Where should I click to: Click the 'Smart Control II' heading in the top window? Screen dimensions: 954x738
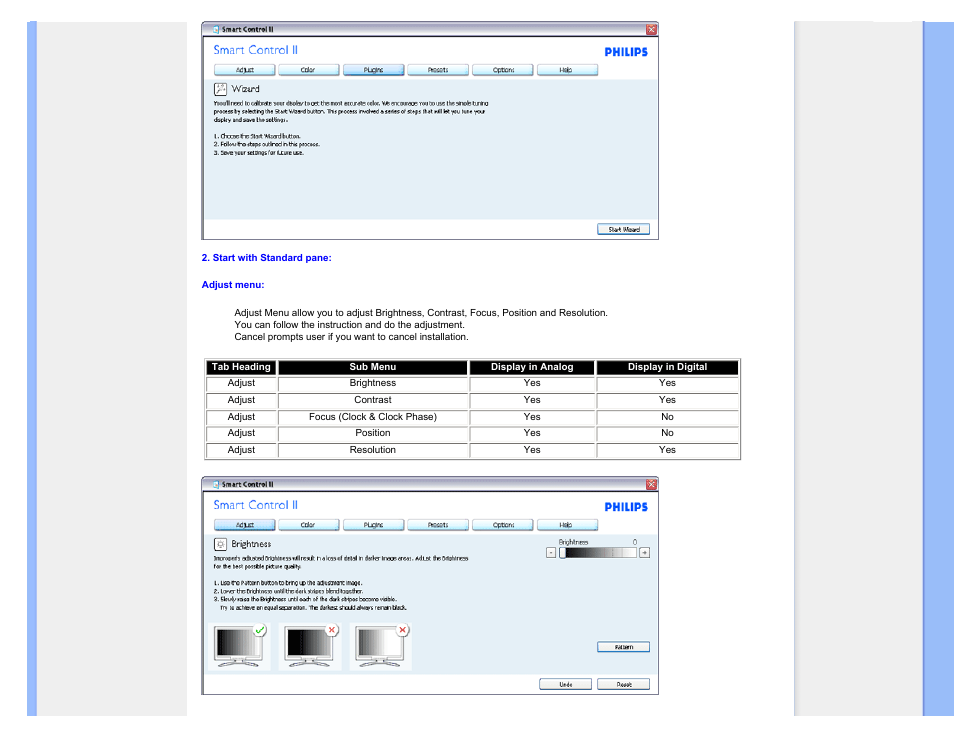point(256,50)
